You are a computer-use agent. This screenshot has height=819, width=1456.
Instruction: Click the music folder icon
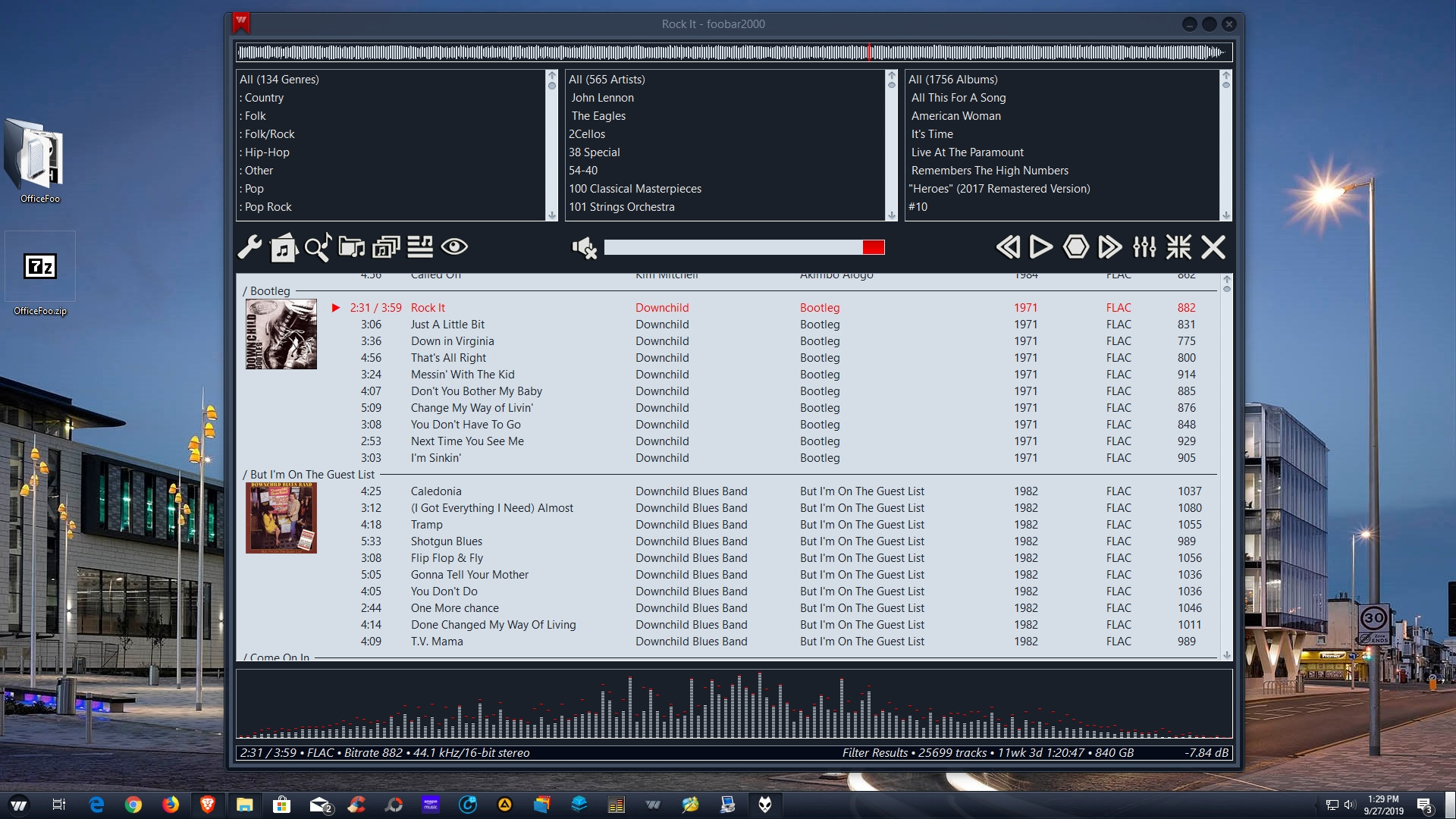[352, 247]
